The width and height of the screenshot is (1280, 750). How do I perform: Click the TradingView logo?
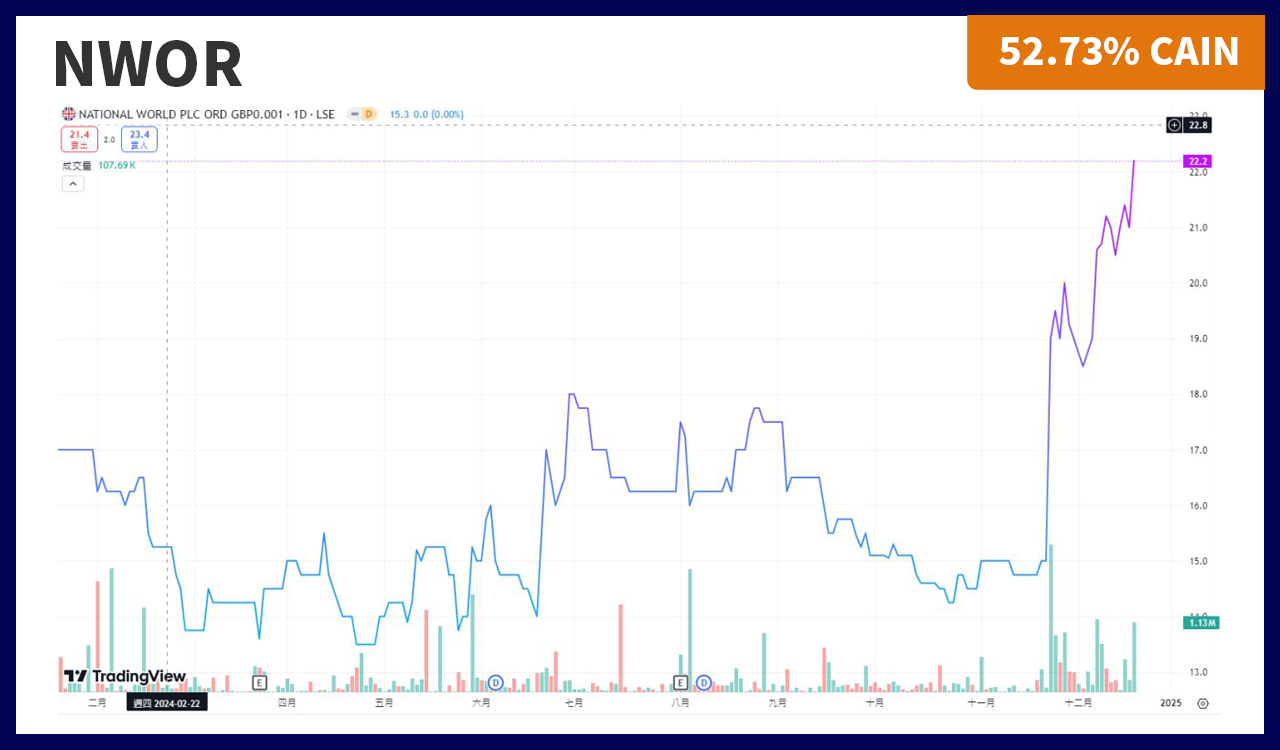(x=125, y=677)
